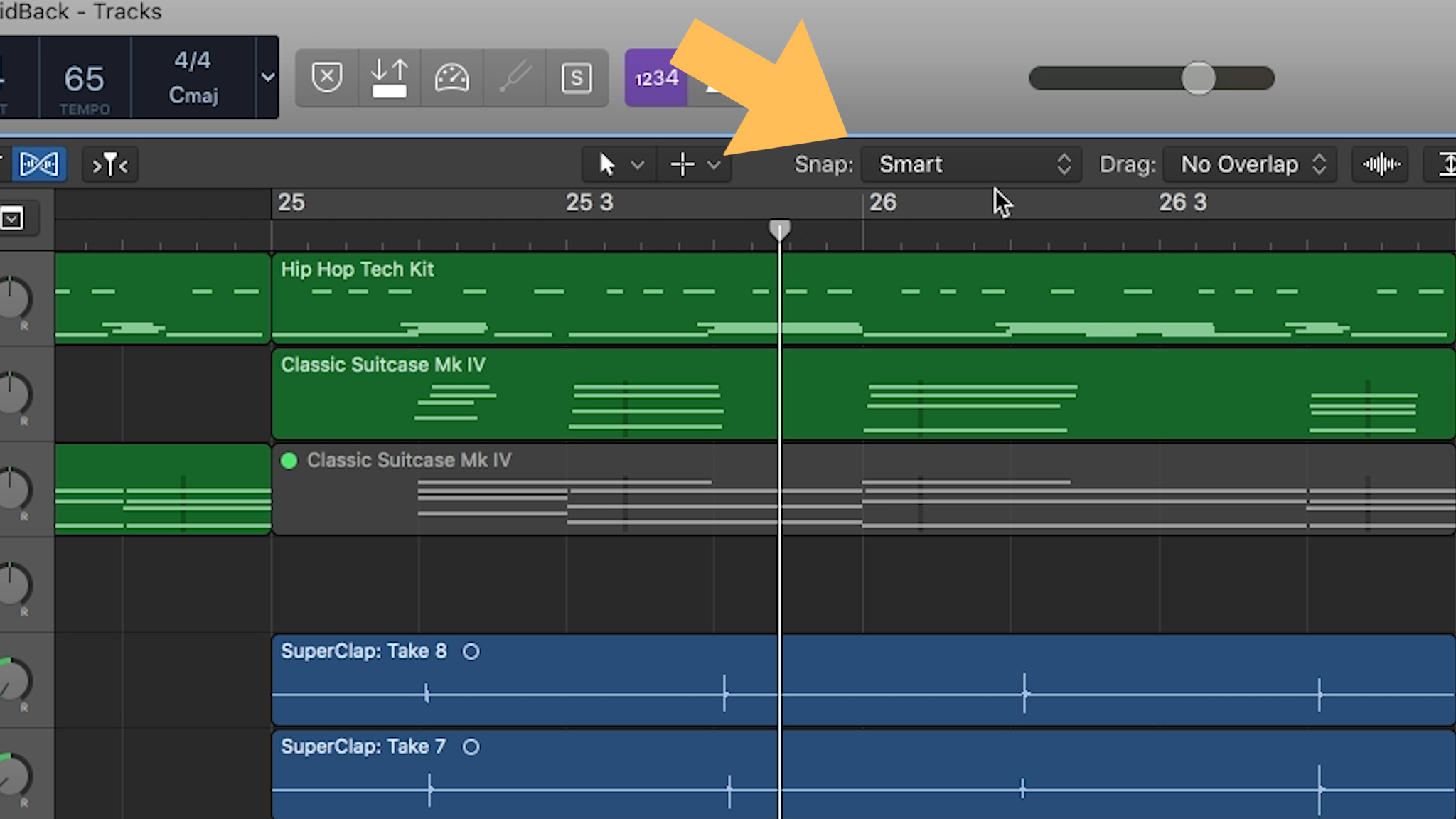Select the SuperClap: Take 8 region
Screen dimensions: 1456x819
click(863, 680)
